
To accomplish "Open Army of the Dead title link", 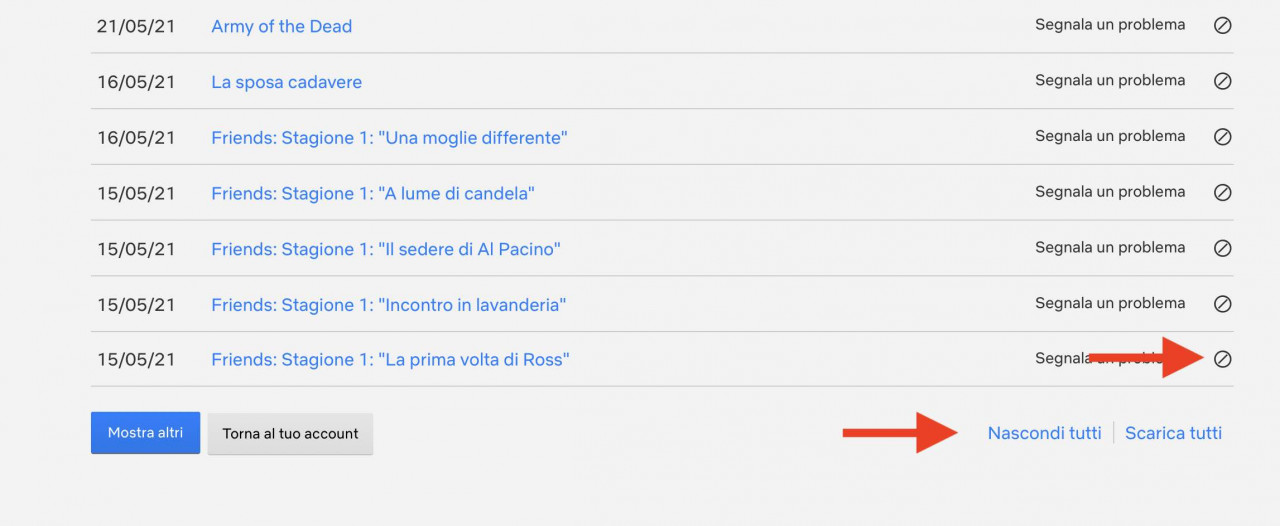I will point(282,27).
